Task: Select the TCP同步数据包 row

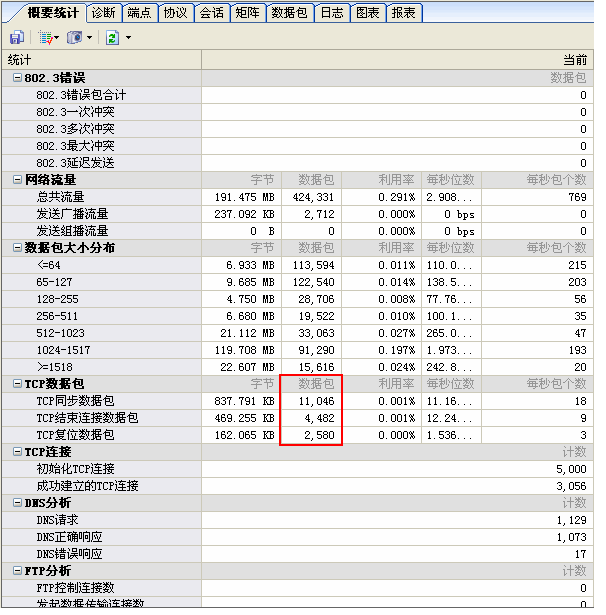Action: [x=297, y=401]
